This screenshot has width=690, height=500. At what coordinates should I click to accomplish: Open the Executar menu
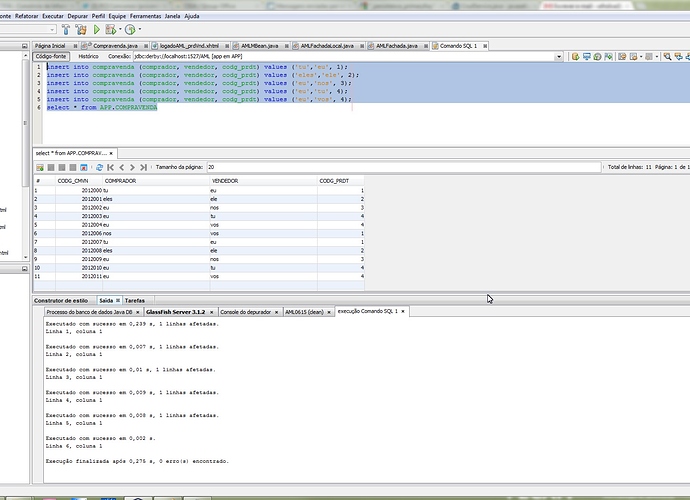(x=53, y=16)
